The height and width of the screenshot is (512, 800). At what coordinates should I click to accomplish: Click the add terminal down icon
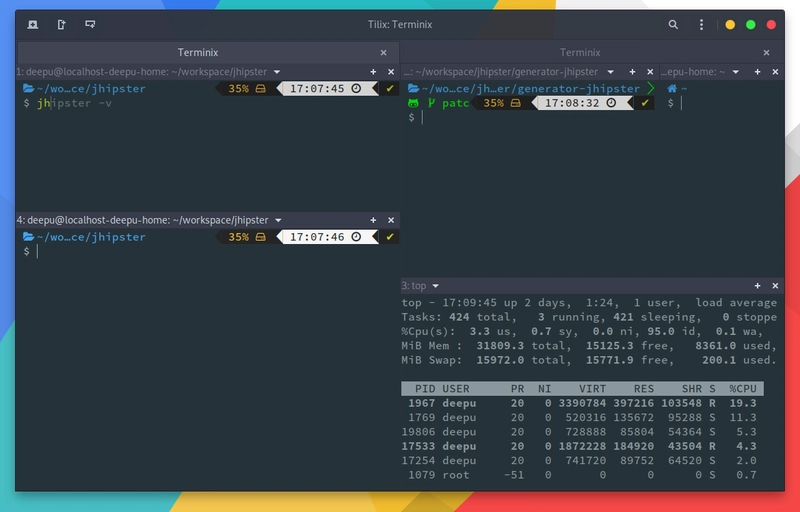tap(90, 24)
